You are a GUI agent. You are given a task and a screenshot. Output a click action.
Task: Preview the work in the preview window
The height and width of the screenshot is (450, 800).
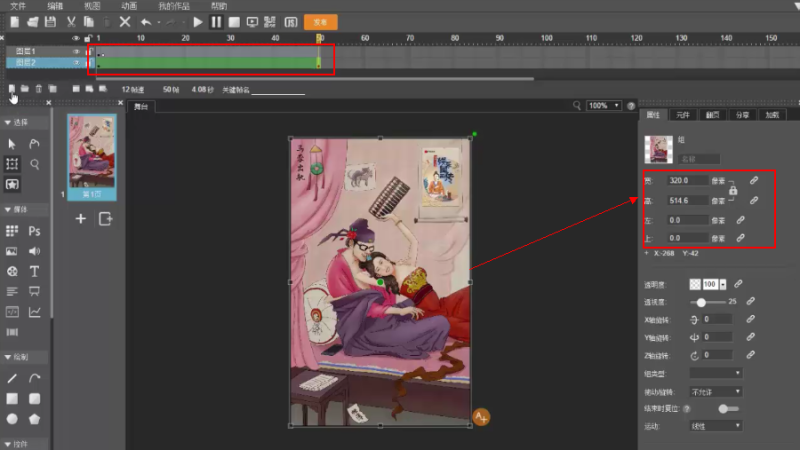click(252, 22)
